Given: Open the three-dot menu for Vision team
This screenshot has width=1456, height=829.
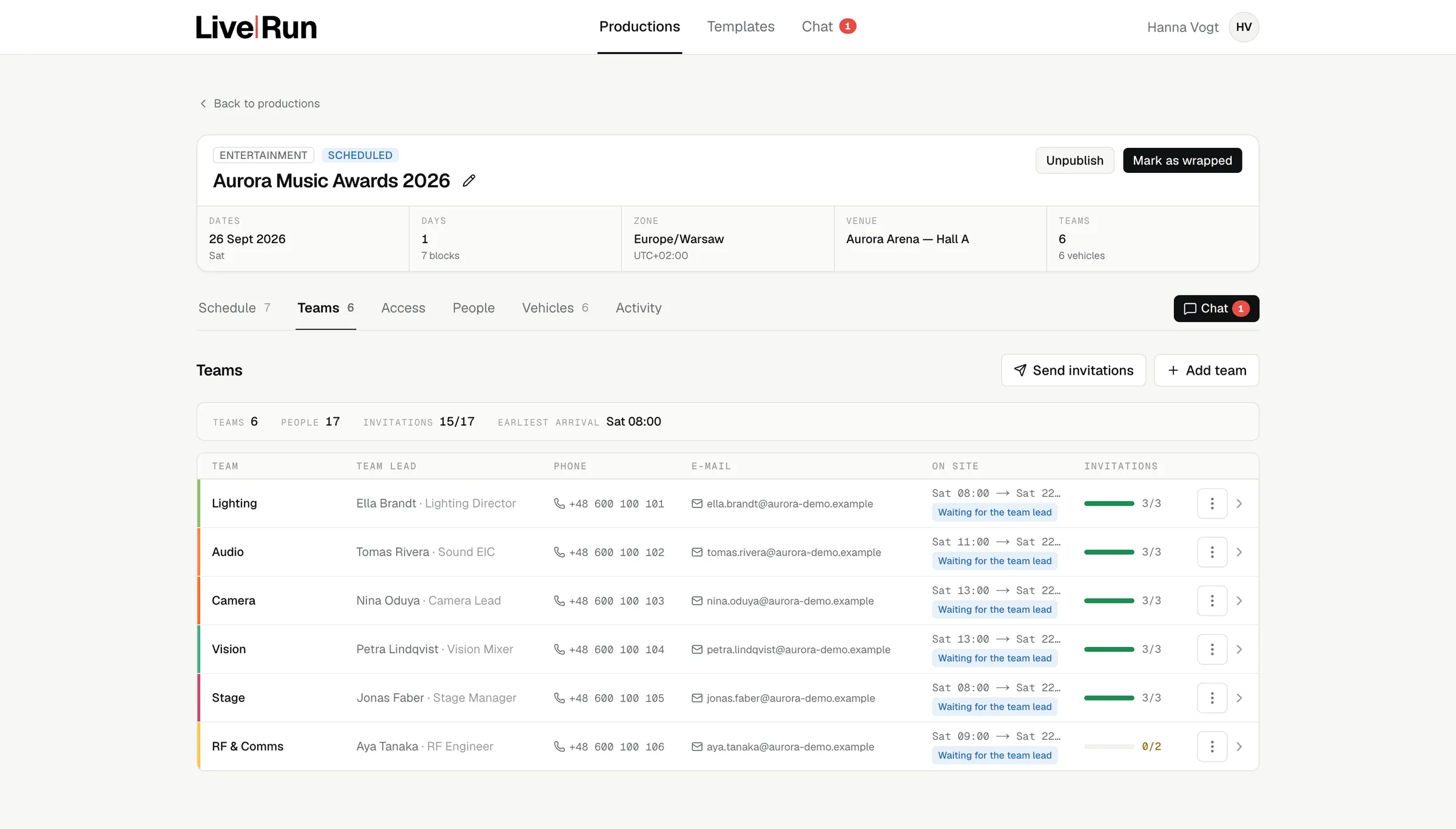Looking at the screenshot, I should coord(1212,649).
